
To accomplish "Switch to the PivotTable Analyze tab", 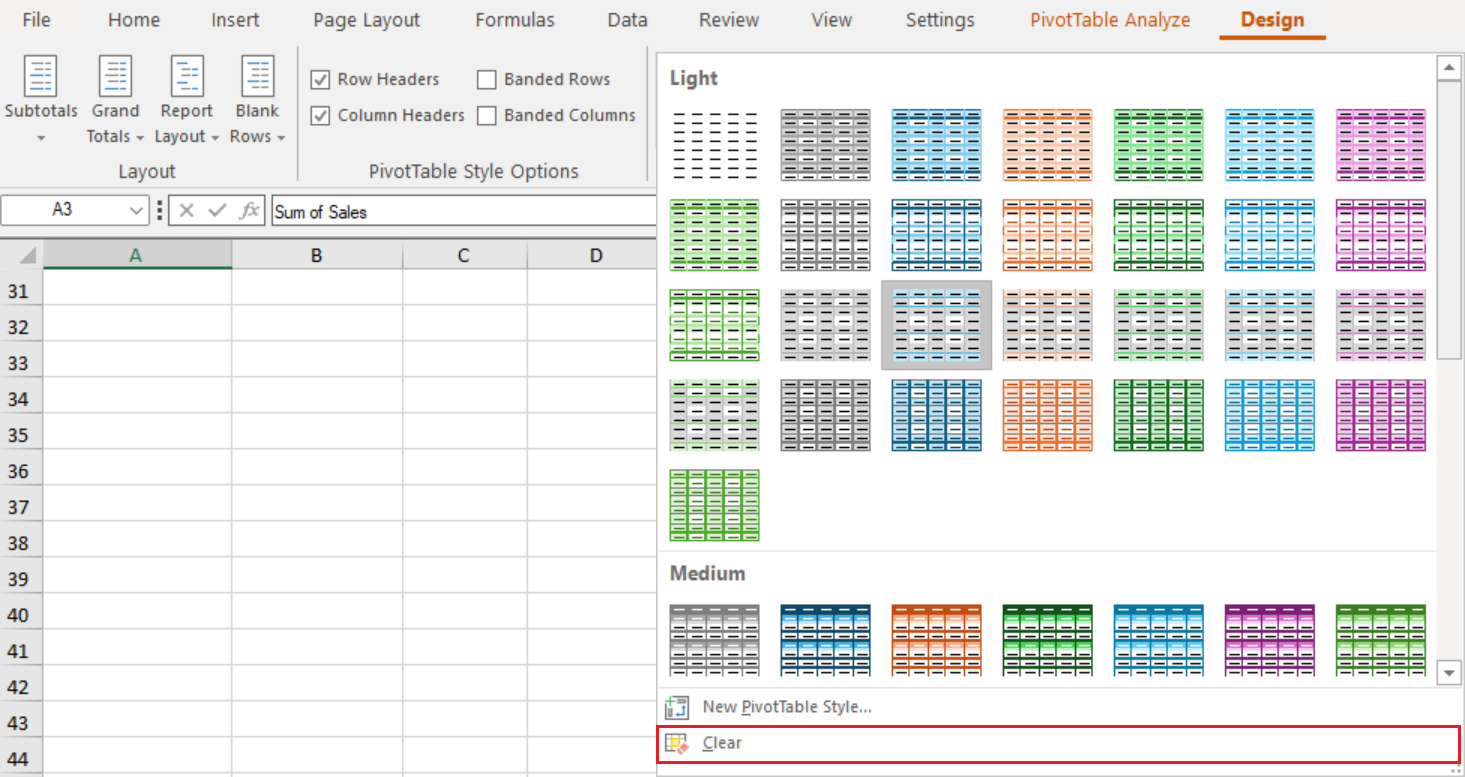I will coord(1110,20).
